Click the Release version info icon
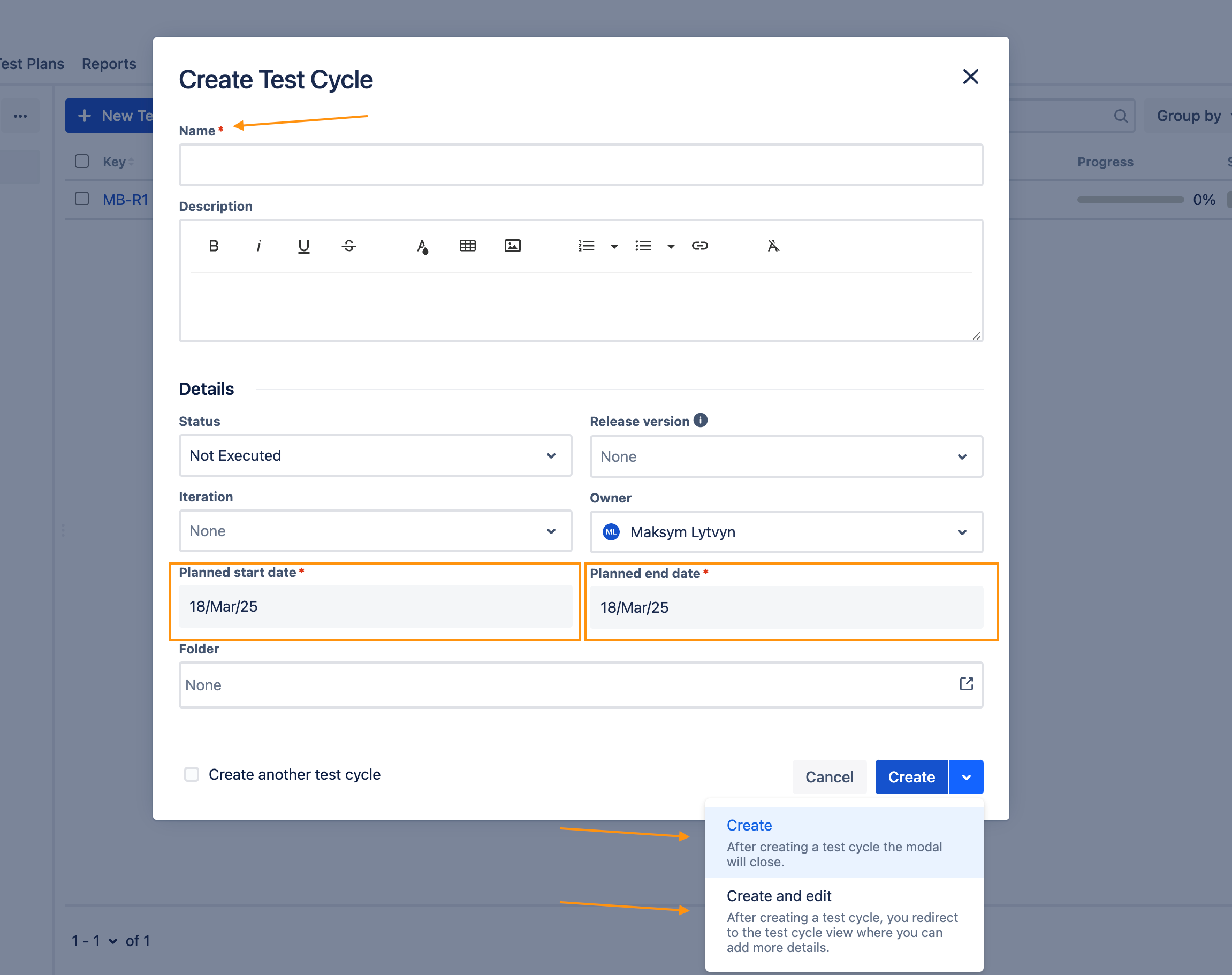 tap(701, 420)
